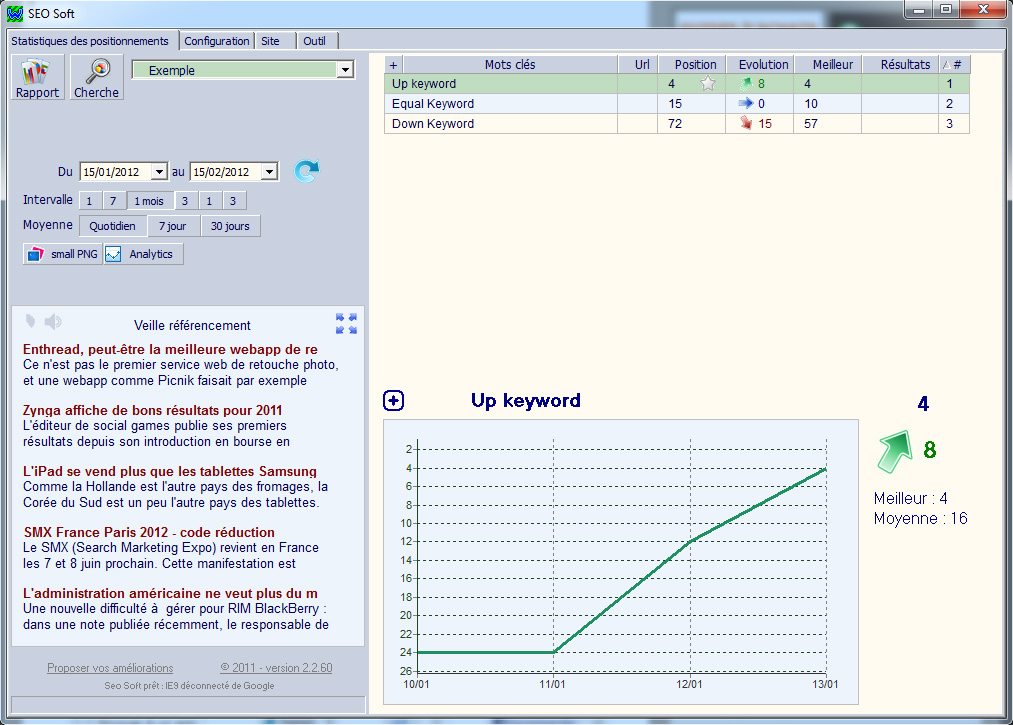Open the Du start date 15/01/2012 picker
Image resolution: width=1013 pixels, height=725 pixels.
pyautogui.click(x=159, y=172)
